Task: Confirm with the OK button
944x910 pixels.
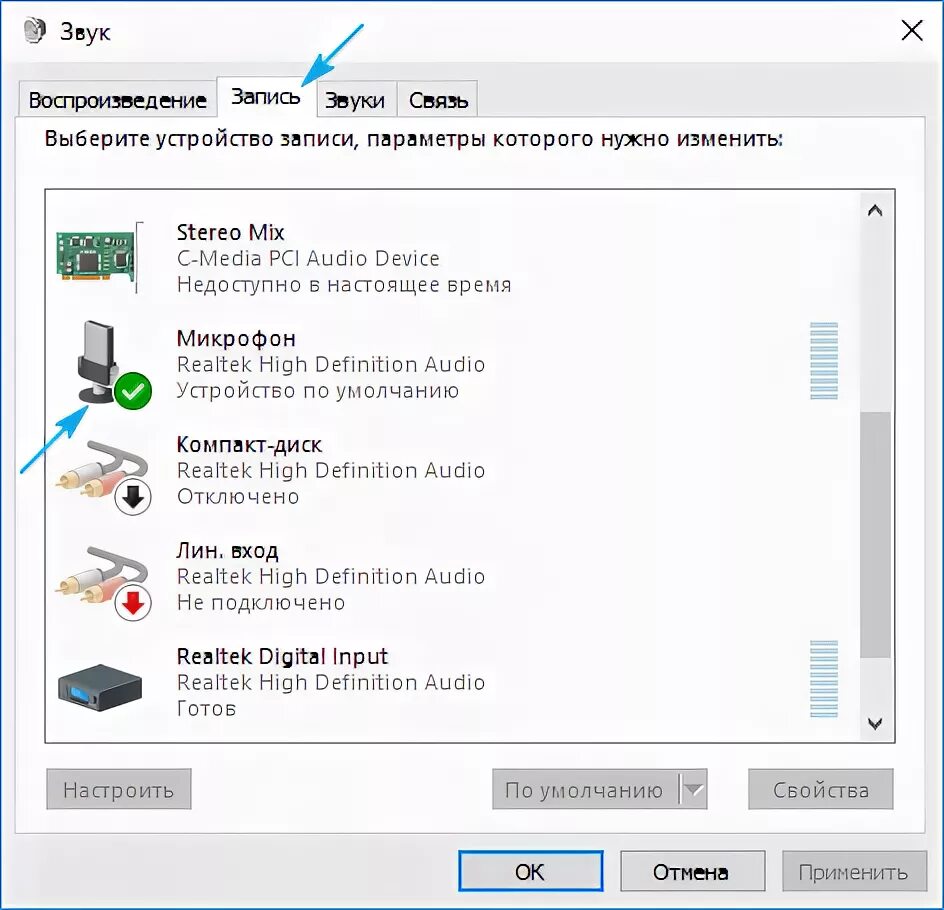Action: click(x=530, y=871)
